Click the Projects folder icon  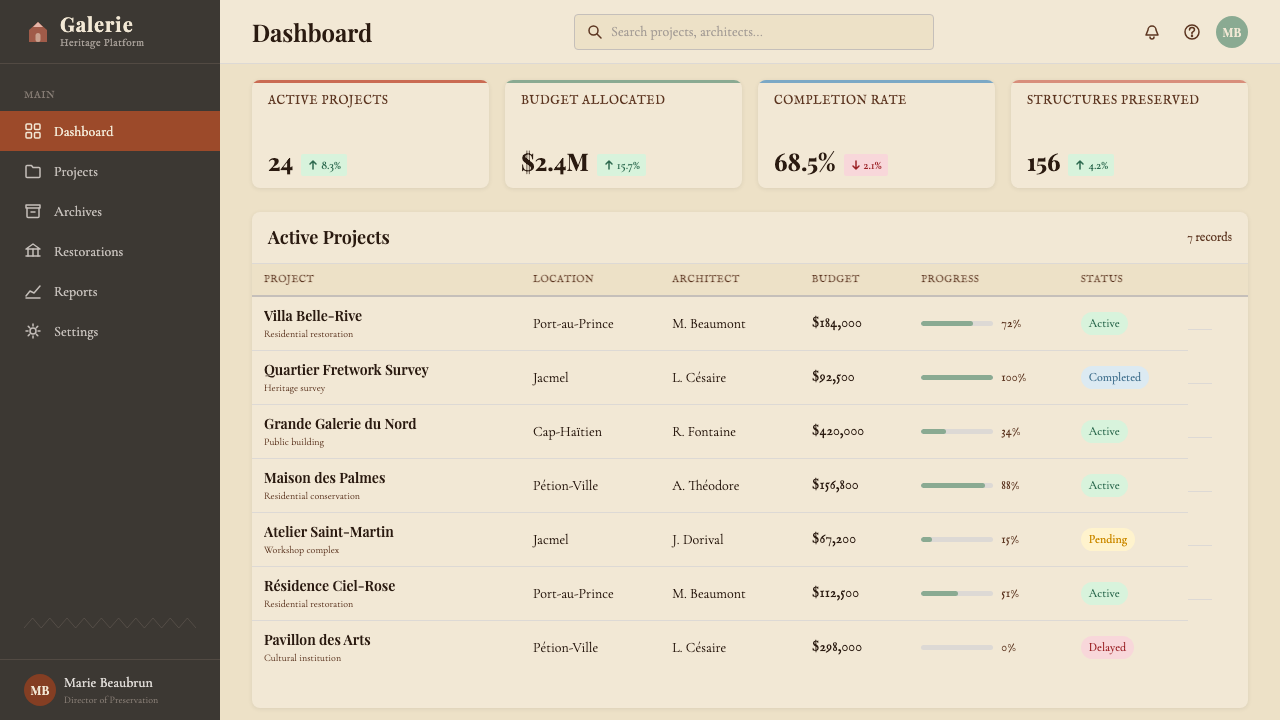pyautogui.click(x=33, y=171)
